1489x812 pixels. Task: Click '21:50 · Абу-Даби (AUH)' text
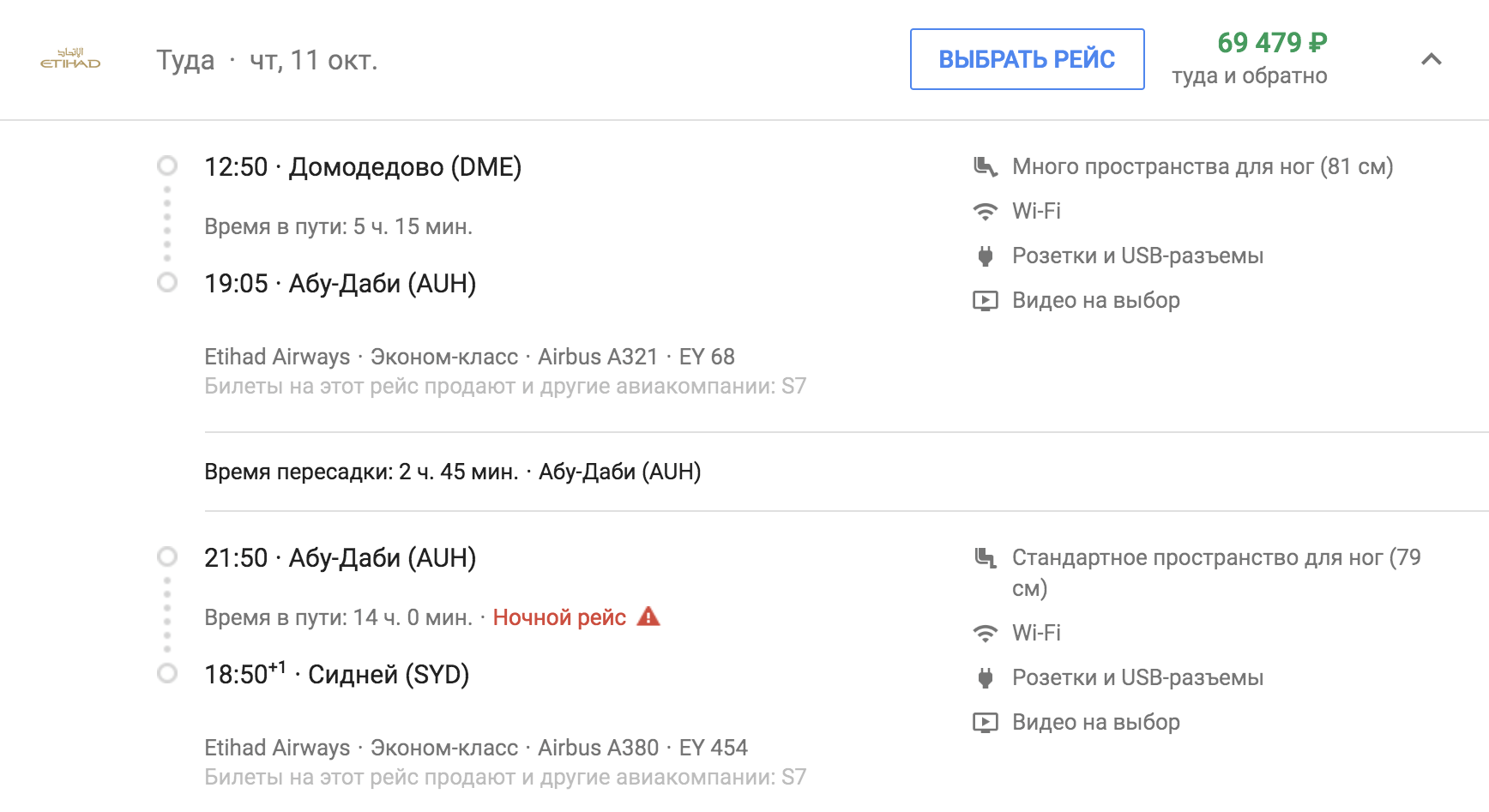pos(341,558)
